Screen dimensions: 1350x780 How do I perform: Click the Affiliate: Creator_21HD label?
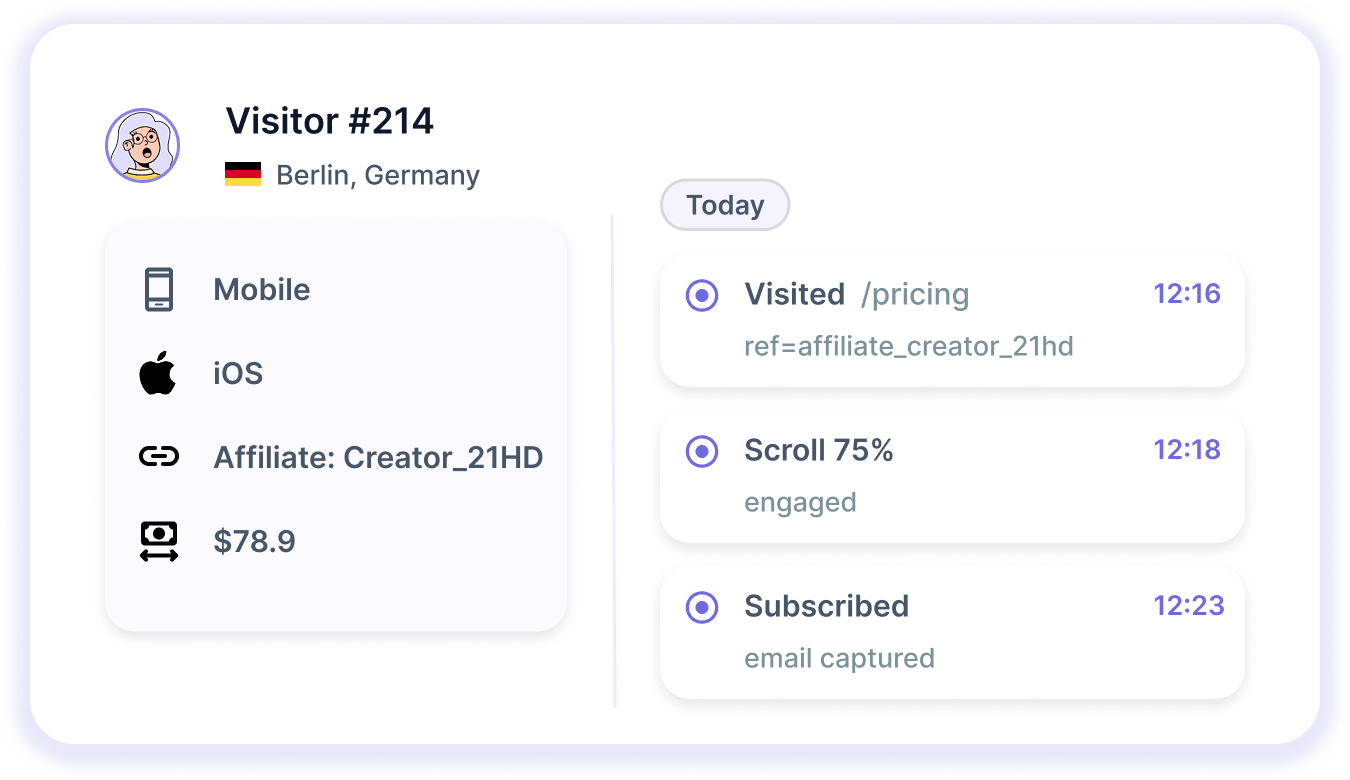pos(378,458)
